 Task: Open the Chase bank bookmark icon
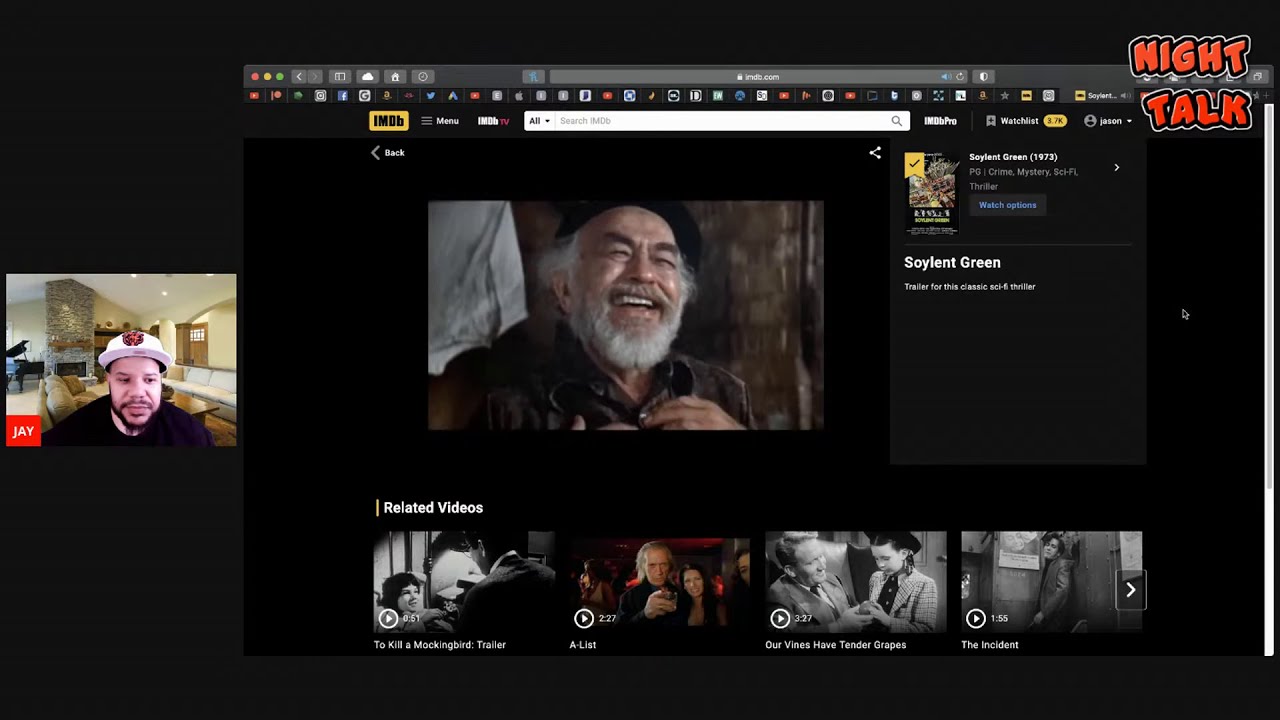pyautogui.click(x=629, y=96)
